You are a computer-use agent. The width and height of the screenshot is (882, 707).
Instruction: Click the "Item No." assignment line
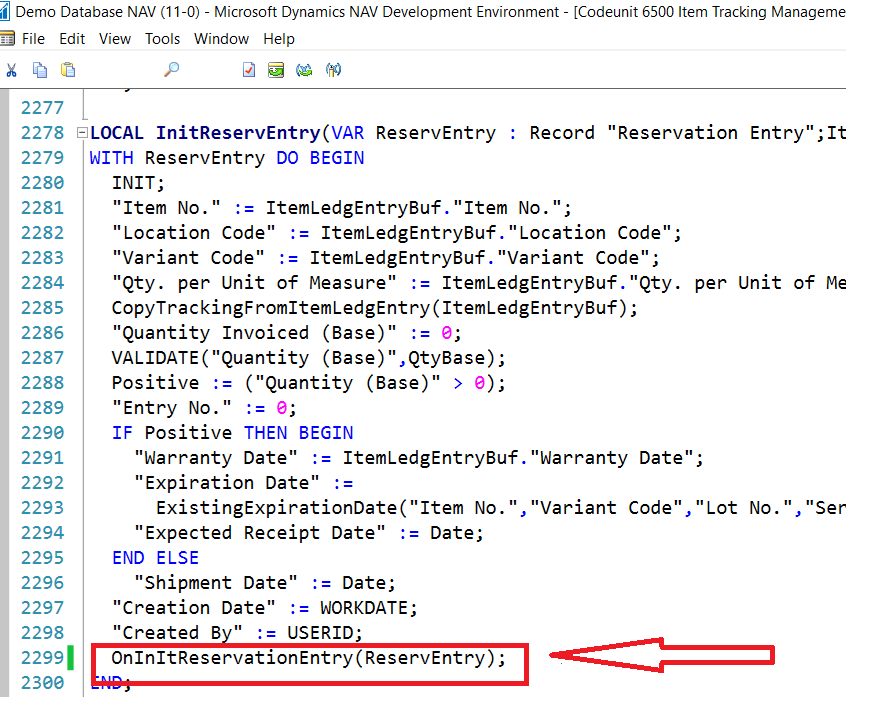[341, 208]
